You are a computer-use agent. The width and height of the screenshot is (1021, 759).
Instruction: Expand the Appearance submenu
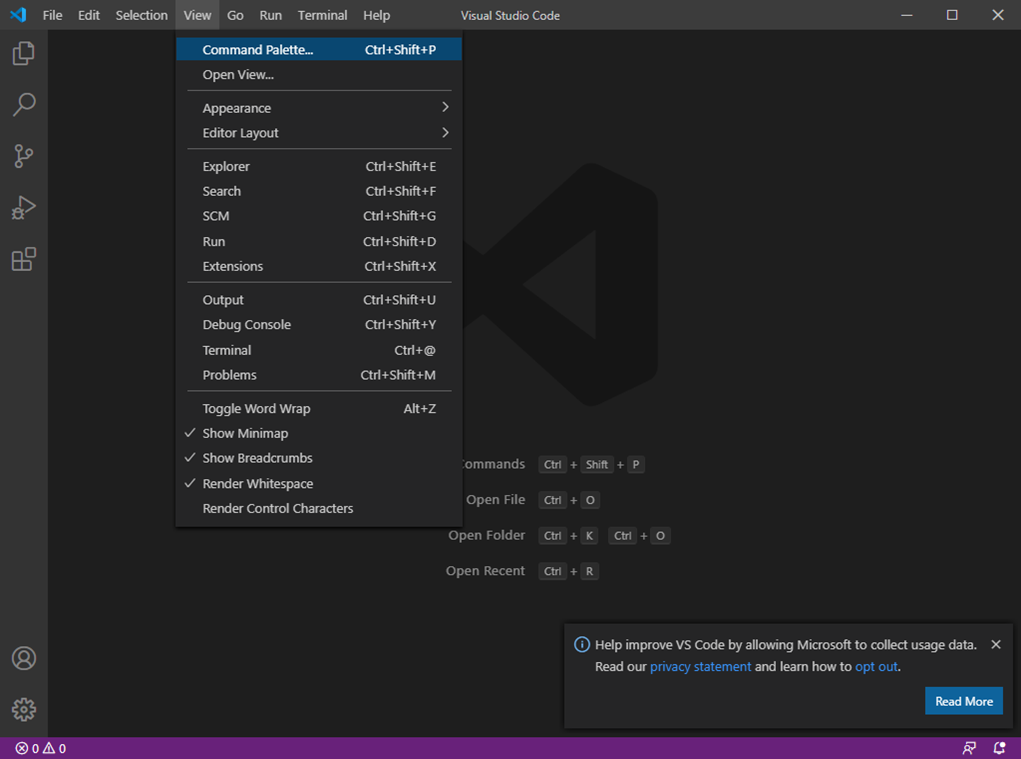(319, 108)
